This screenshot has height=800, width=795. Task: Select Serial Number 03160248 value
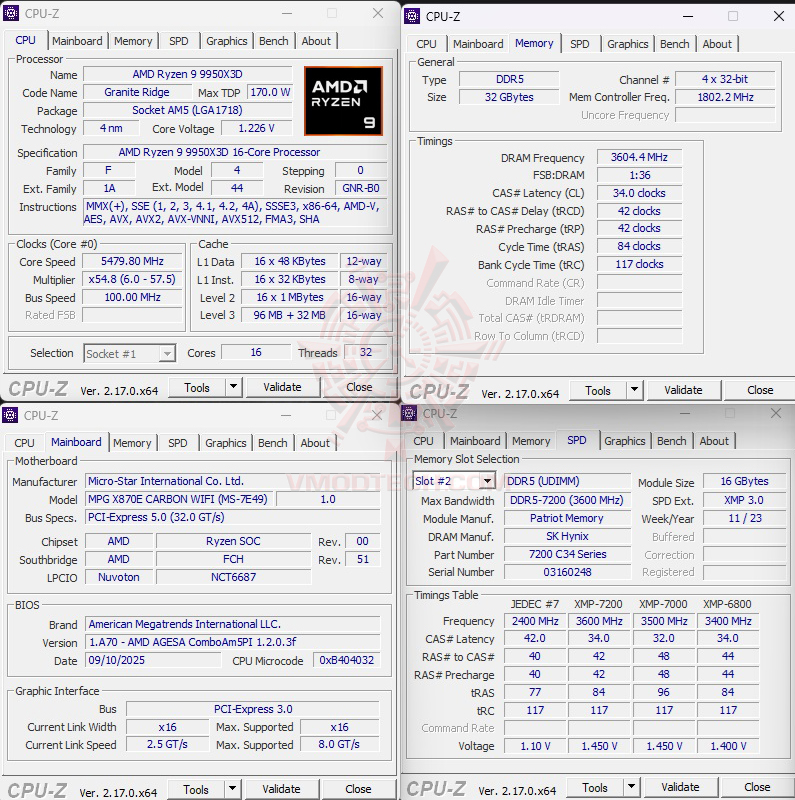[567, 572]
